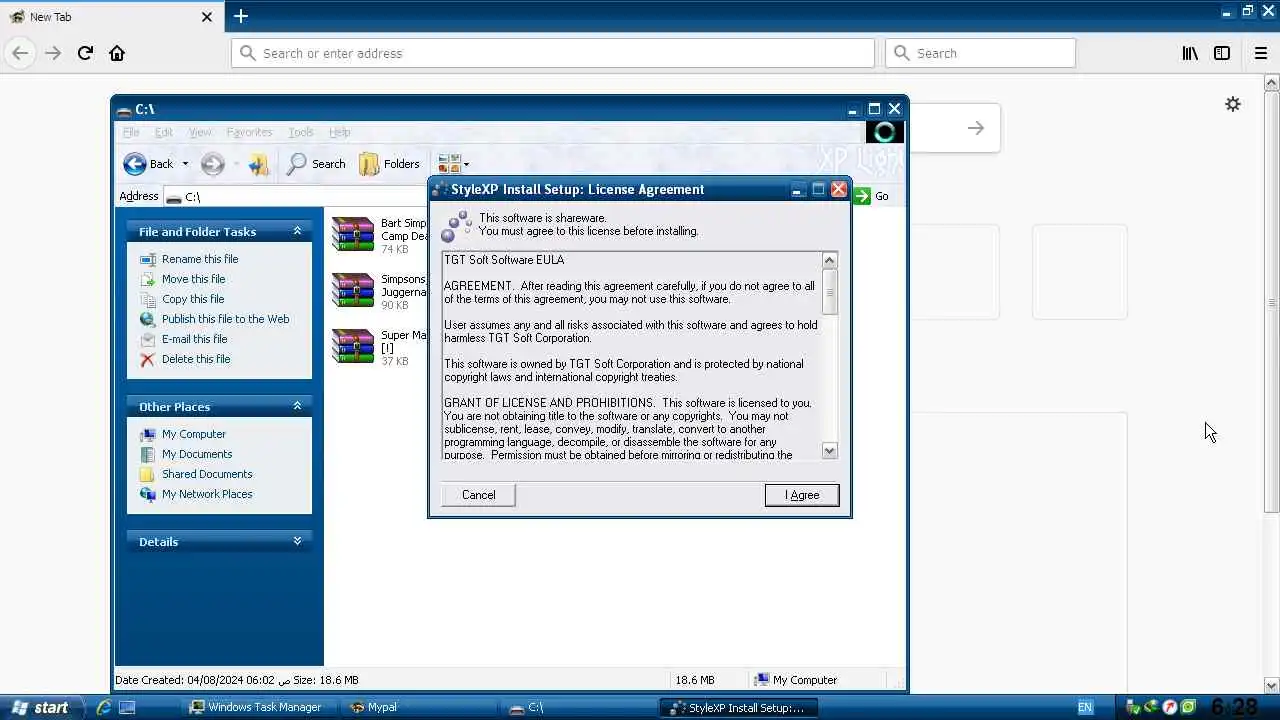Click the Explorer Forward arrow icon
1280x720 pixels.
coord(212,164)
